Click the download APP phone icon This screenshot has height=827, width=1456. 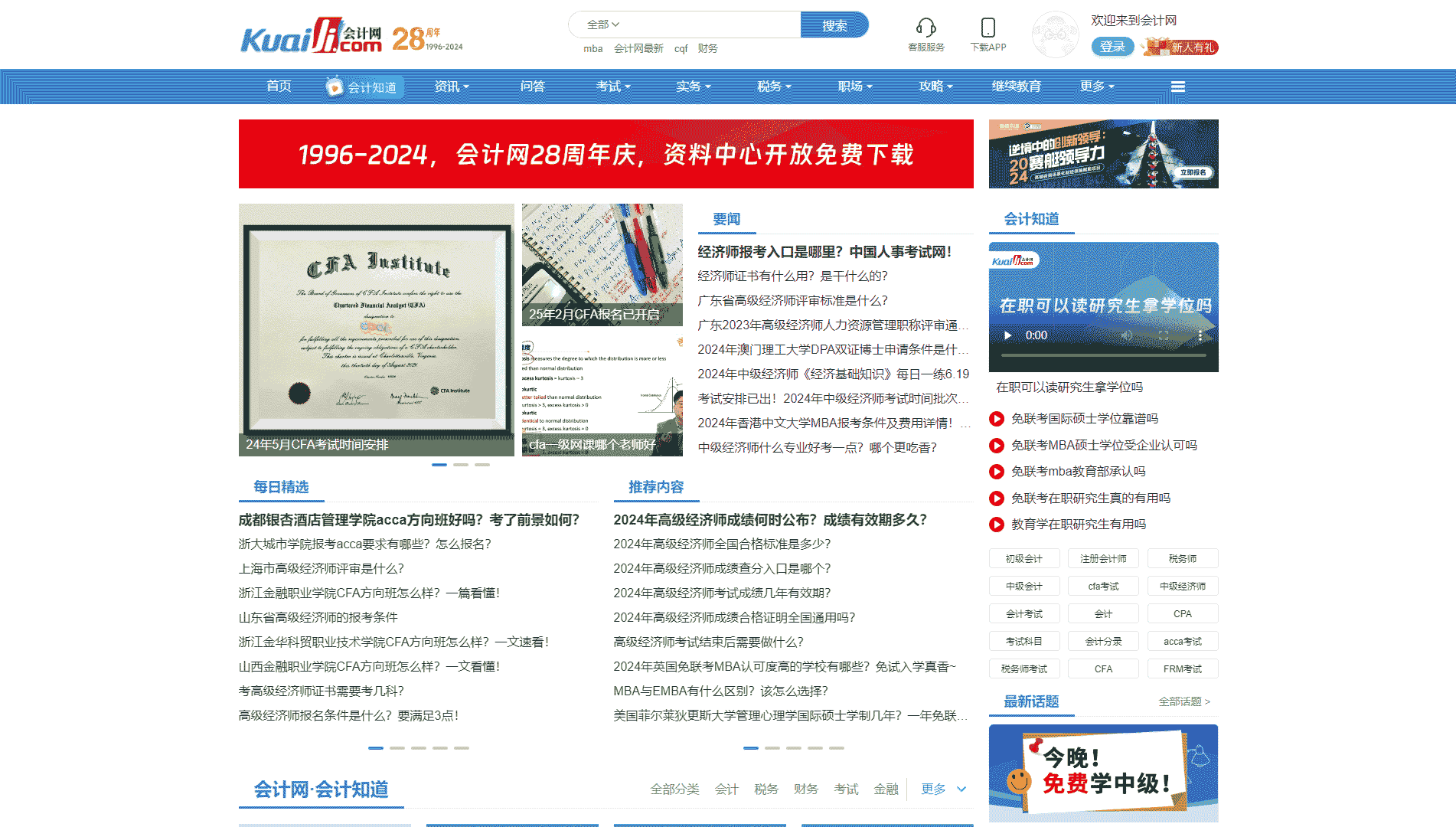[x=988, y=28]
